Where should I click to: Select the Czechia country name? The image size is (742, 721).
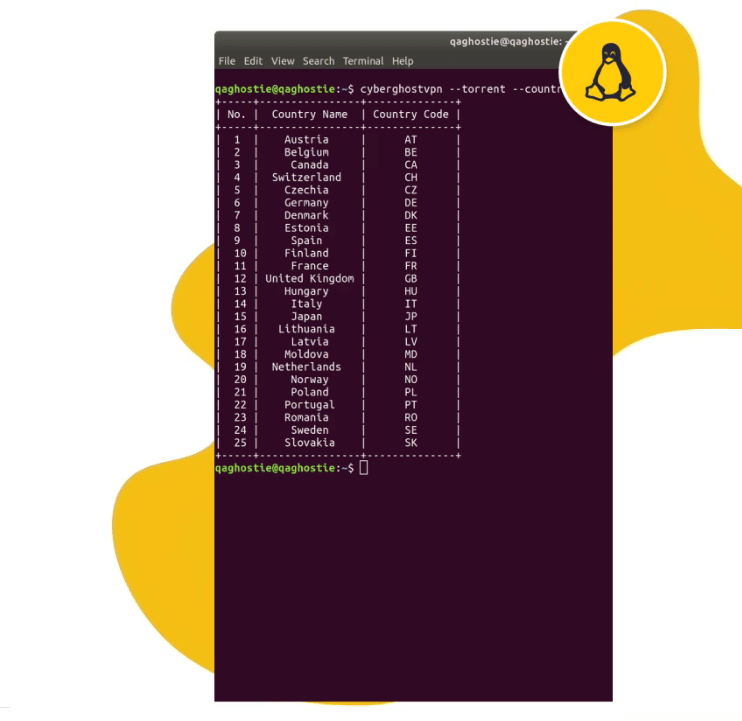click(306, 190)
